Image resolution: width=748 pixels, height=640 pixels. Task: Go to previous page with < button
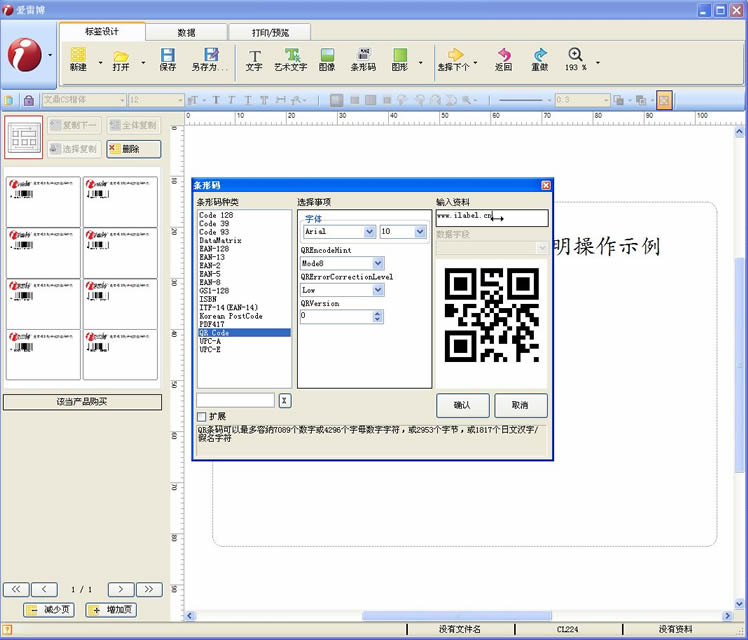(x=44, y=589)
